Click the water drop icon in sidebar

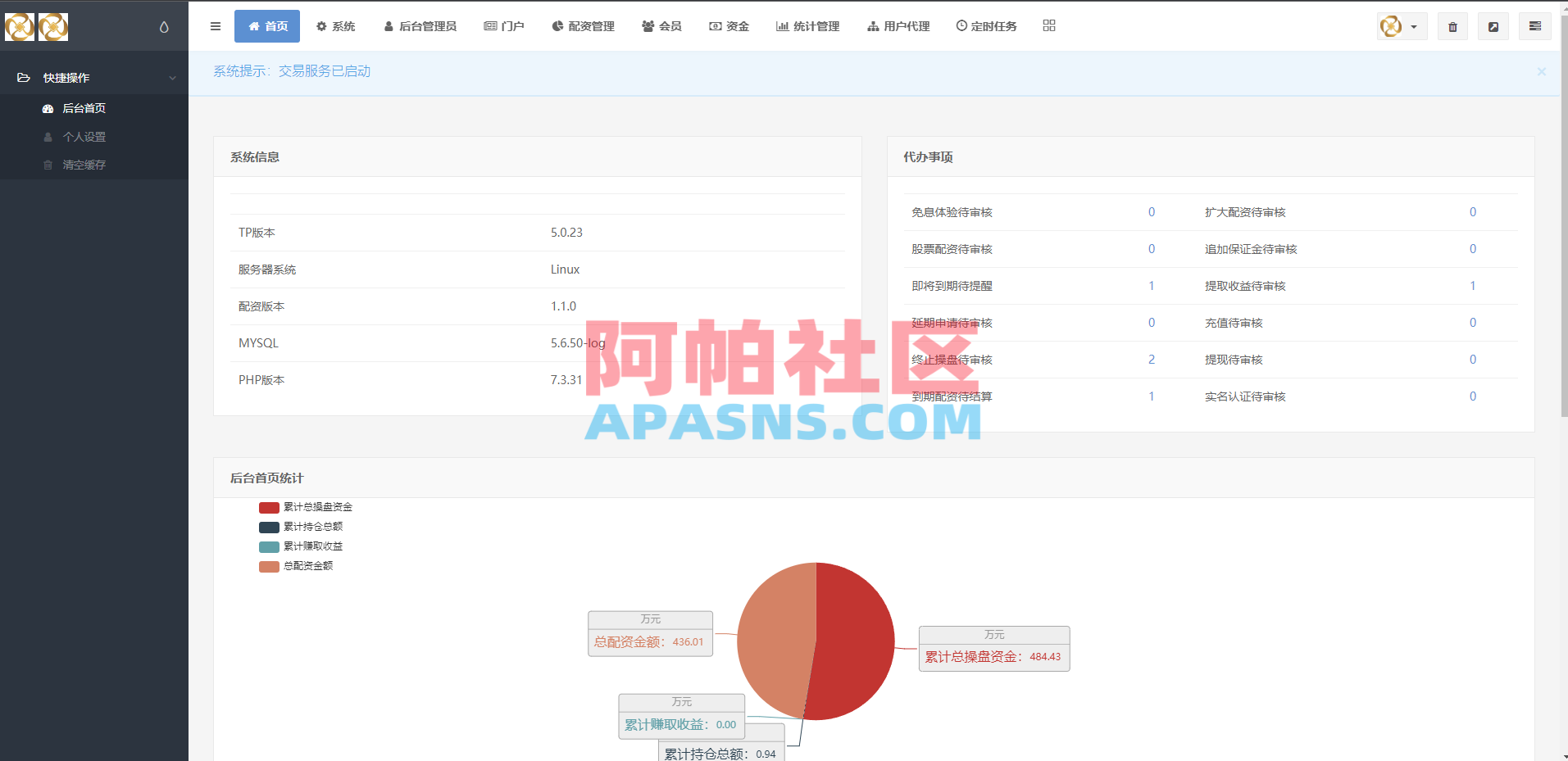(162, 25)
